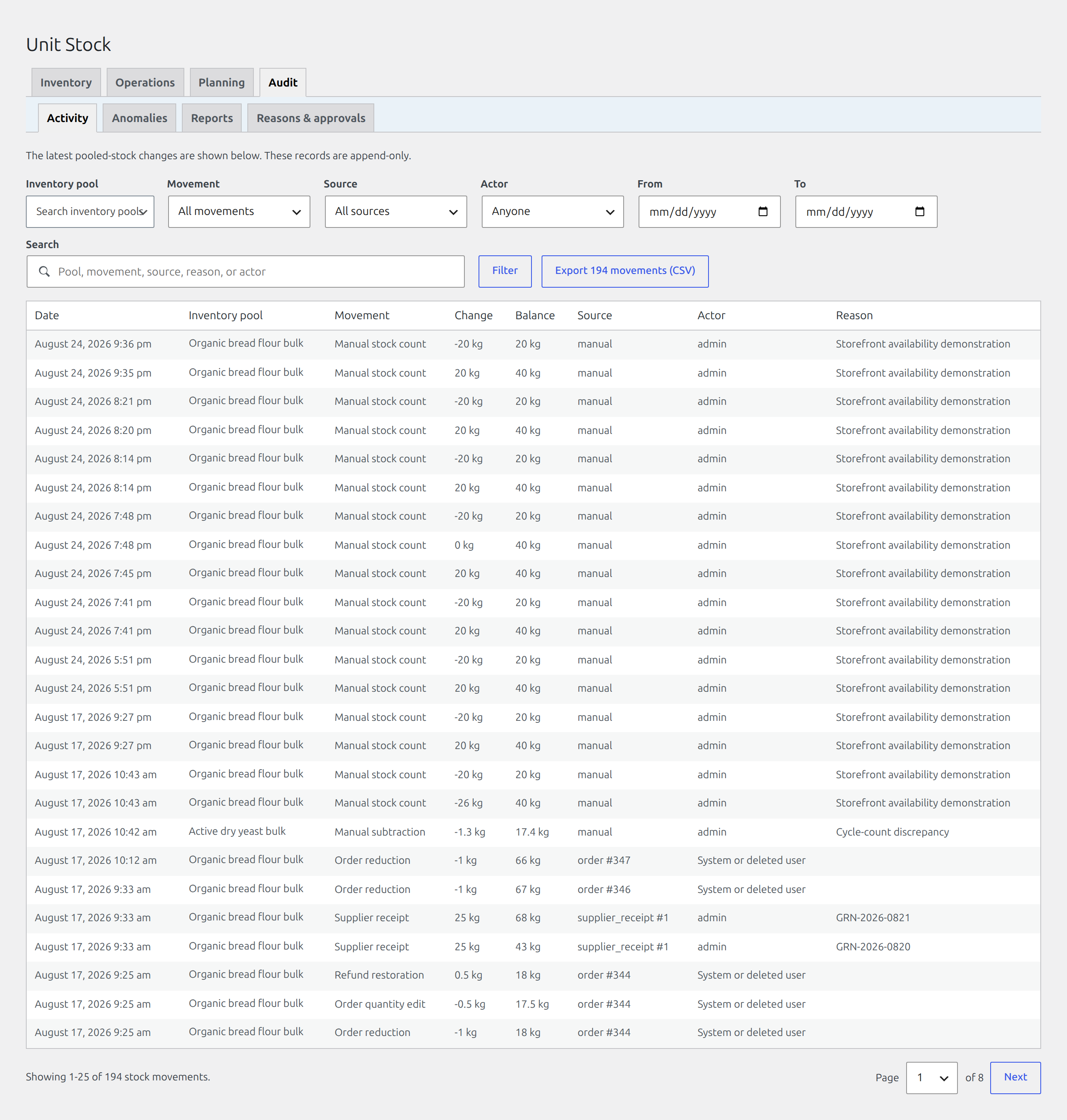This screenshot has width=1067, height=1120.
Task: Click the calendar icon in To date field
Action: coord(919,211)
